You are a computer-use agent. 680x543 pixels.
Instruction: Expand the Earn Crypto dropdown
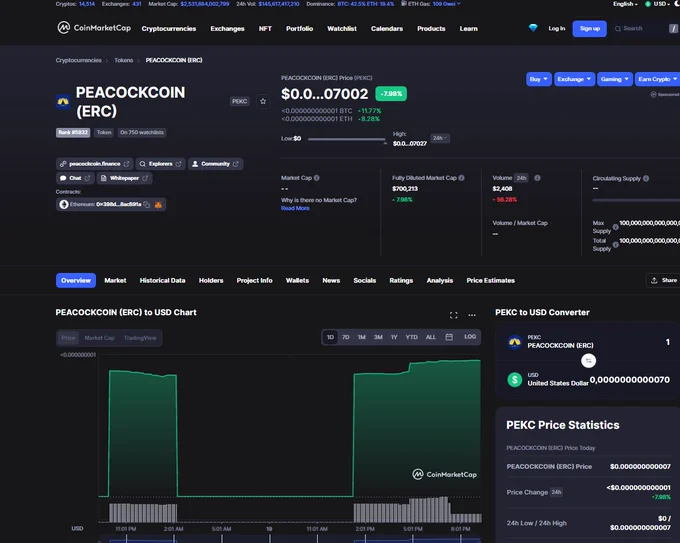[657, 79]
